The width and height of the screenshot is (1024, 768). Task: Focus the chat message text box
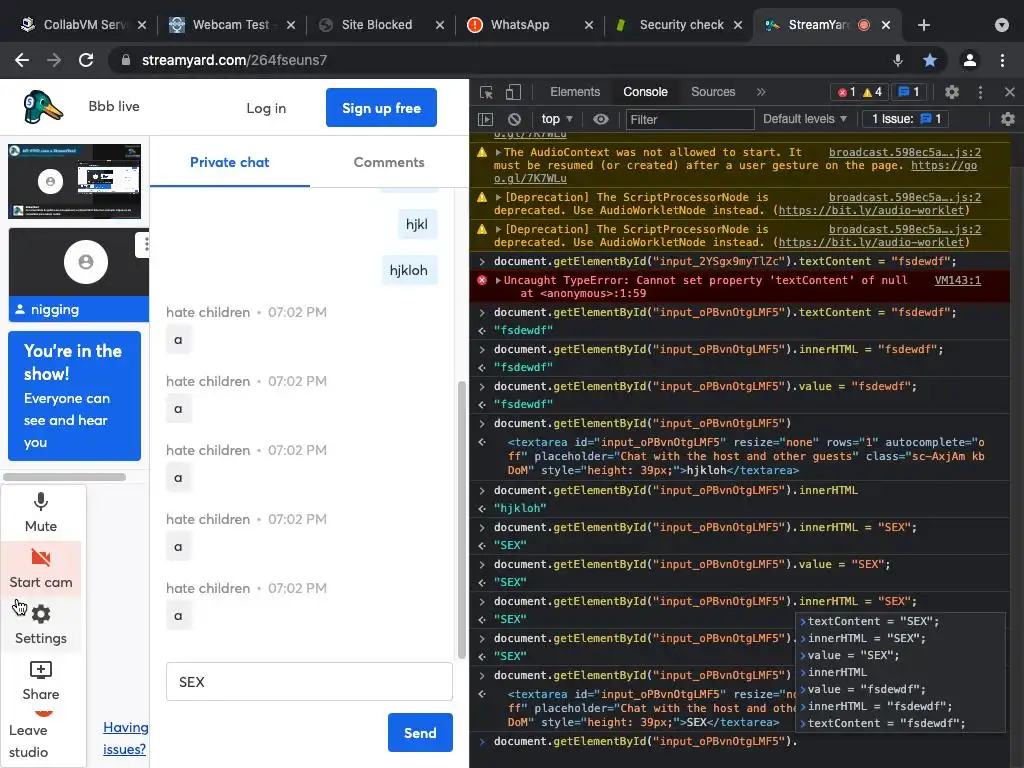(x=309, y=682)
